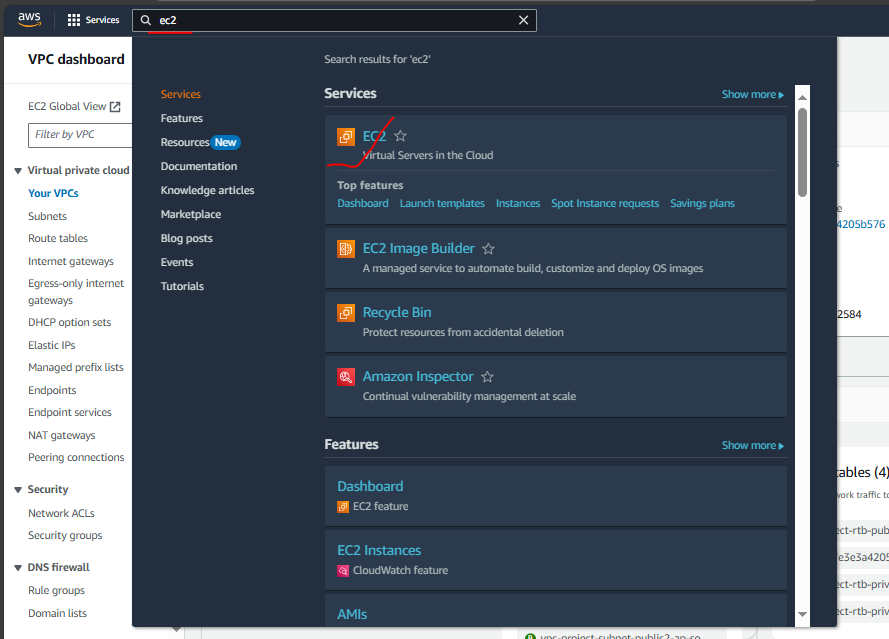Select the Documentation filter category

198,166
